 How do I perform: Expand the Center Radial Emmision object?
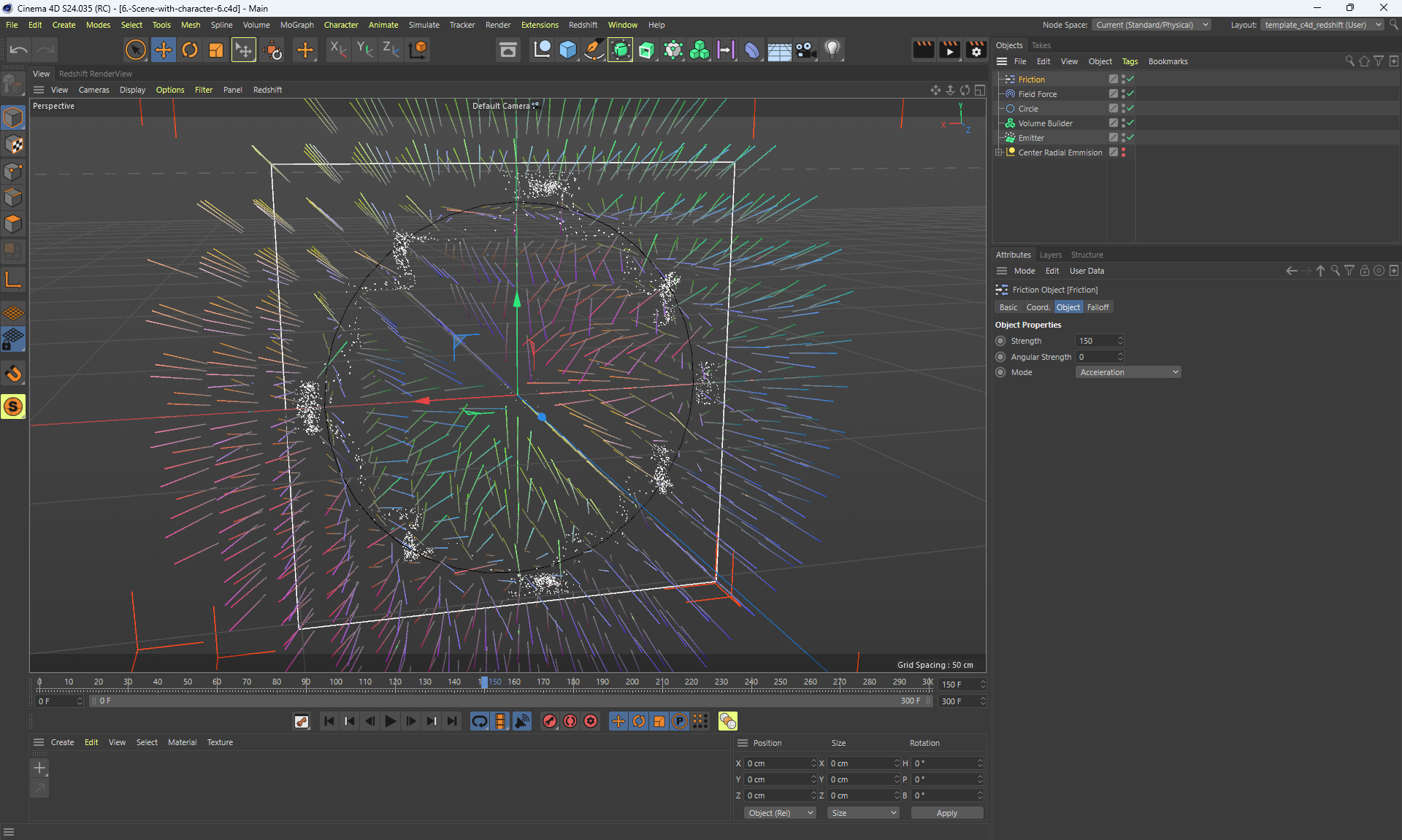(x=999, y=153)
